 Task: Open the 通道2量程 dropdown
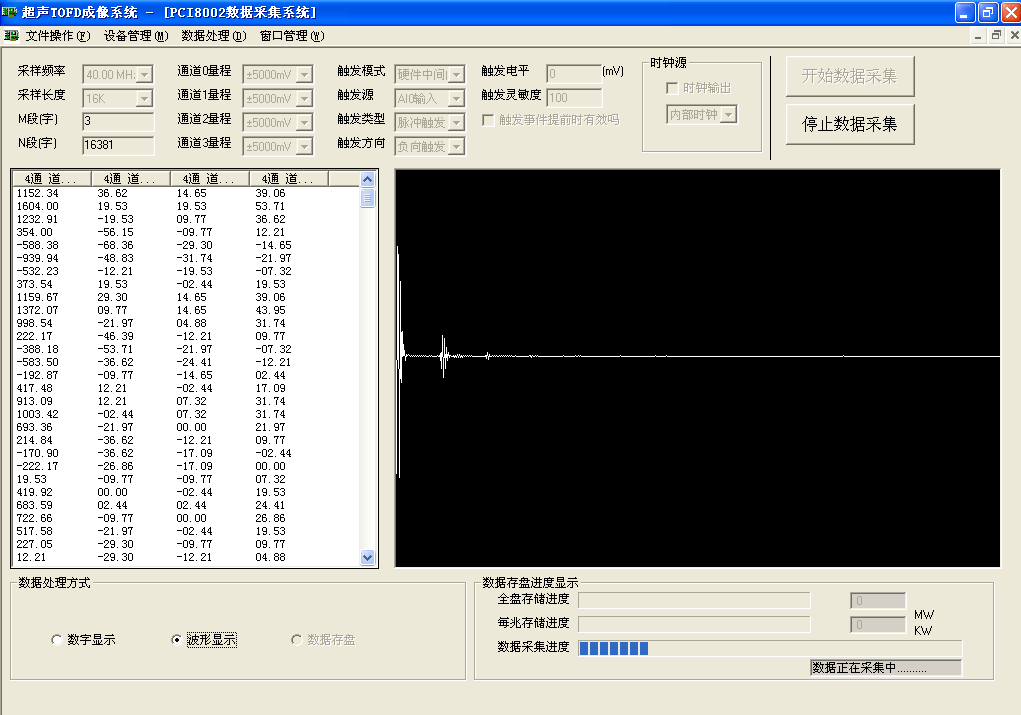point(304,123)
